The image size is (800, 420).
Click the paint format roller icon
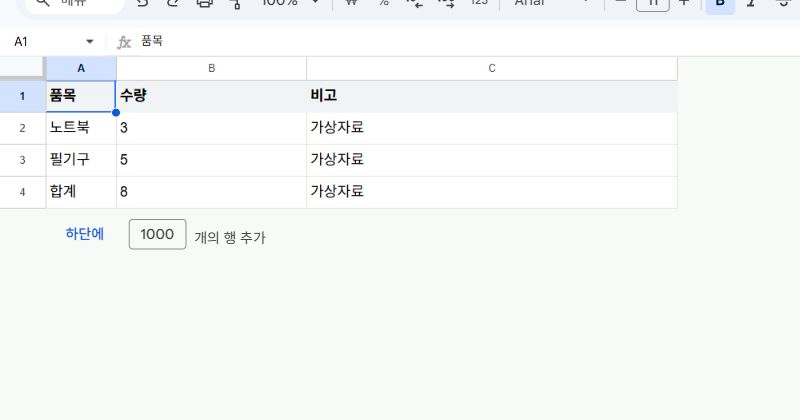point(235,3)
